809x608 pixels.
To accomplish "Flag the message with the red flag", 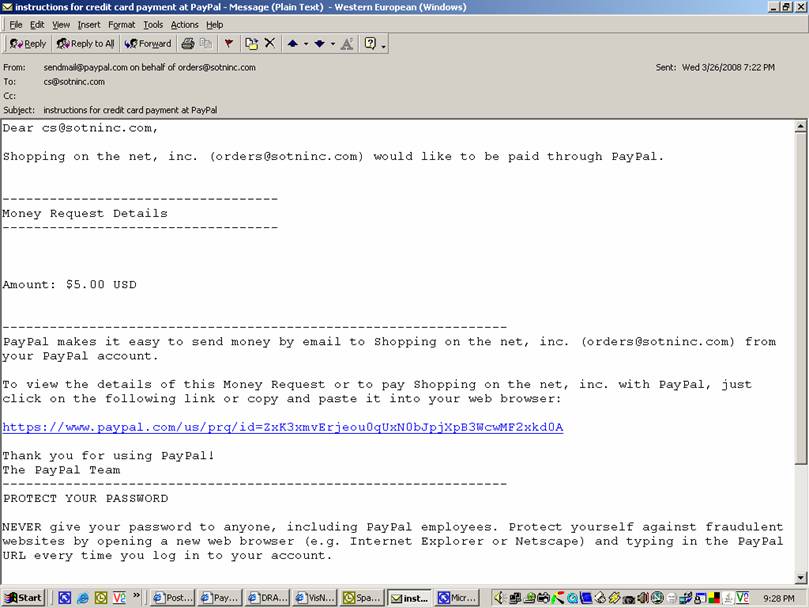I will coord(229,44).
